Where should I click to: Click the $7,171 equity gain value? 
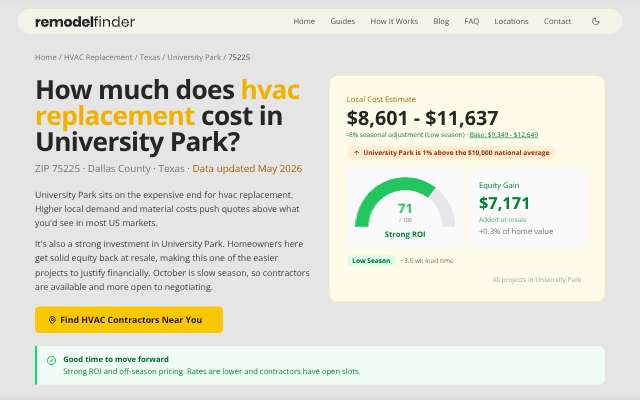[x=504, y=203]
